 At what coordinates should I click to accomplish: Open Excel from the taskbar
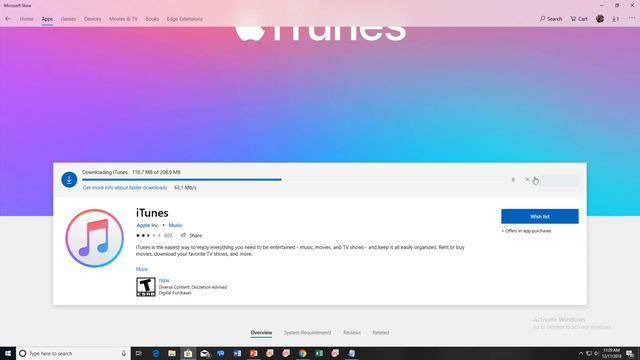click(319, 353)
